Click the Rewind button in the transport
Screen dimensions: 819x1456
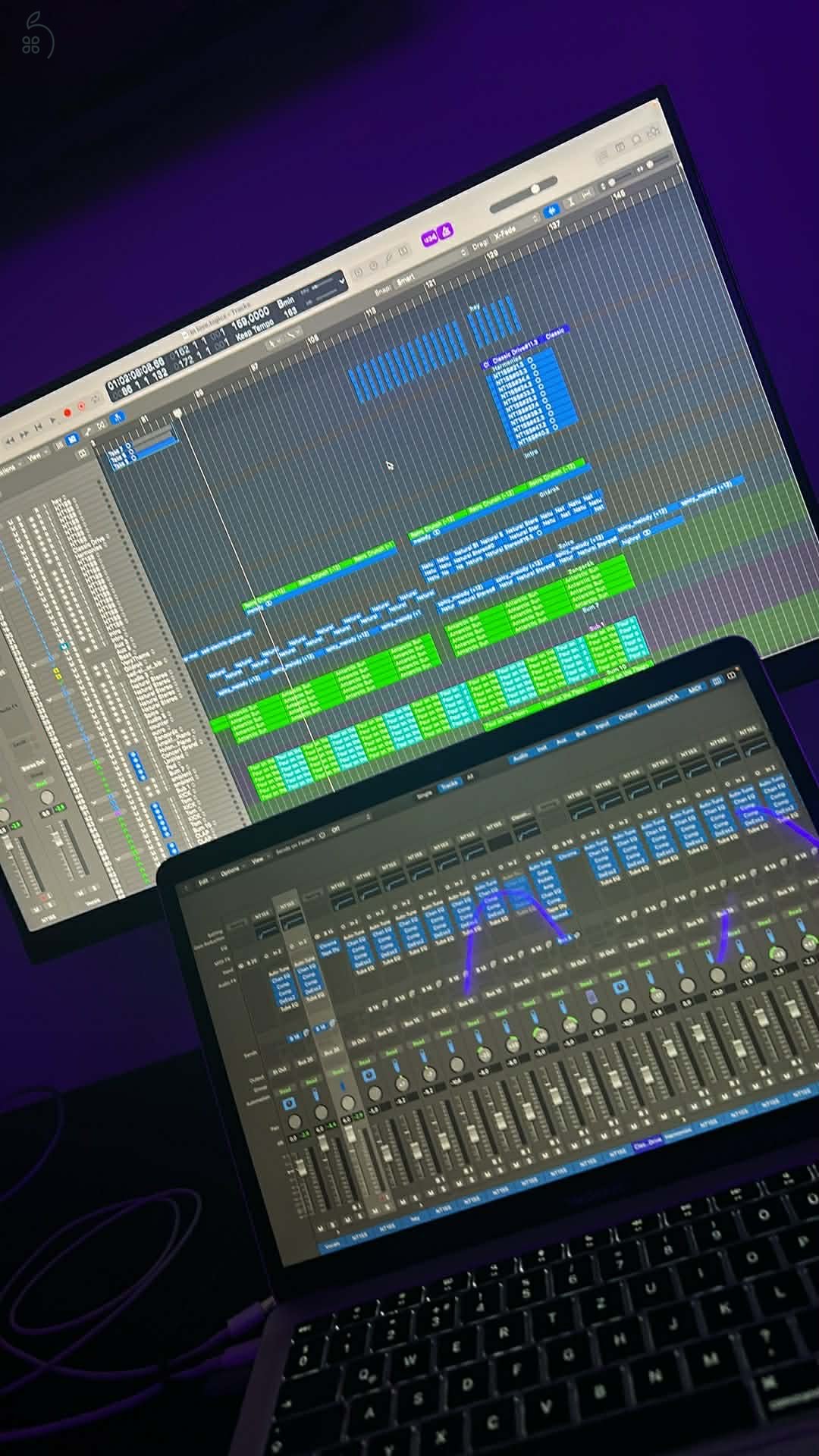[x=11, y=441]
